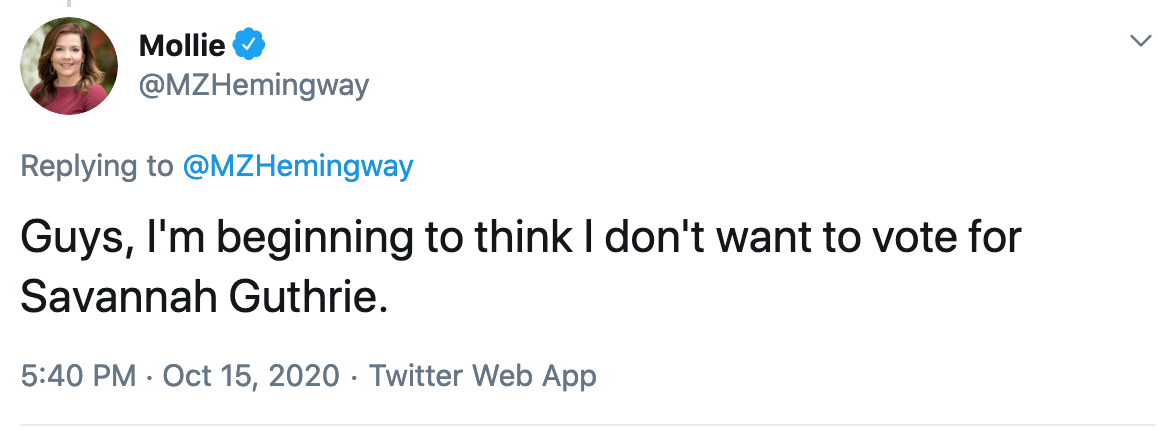The image size is (1158, 430).
Task: Click the 5:40 PM timestamp
Action: [x=78, y=375]
